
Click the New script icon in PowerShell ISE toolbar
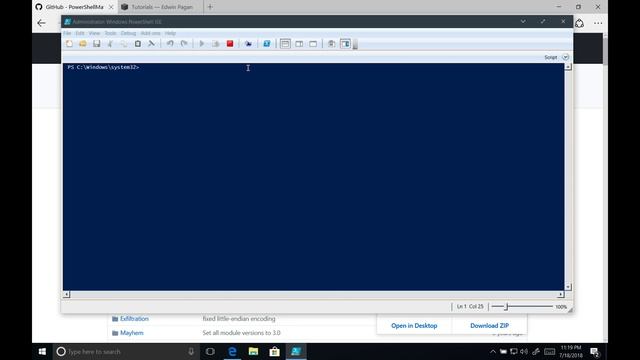click(69, 44)
